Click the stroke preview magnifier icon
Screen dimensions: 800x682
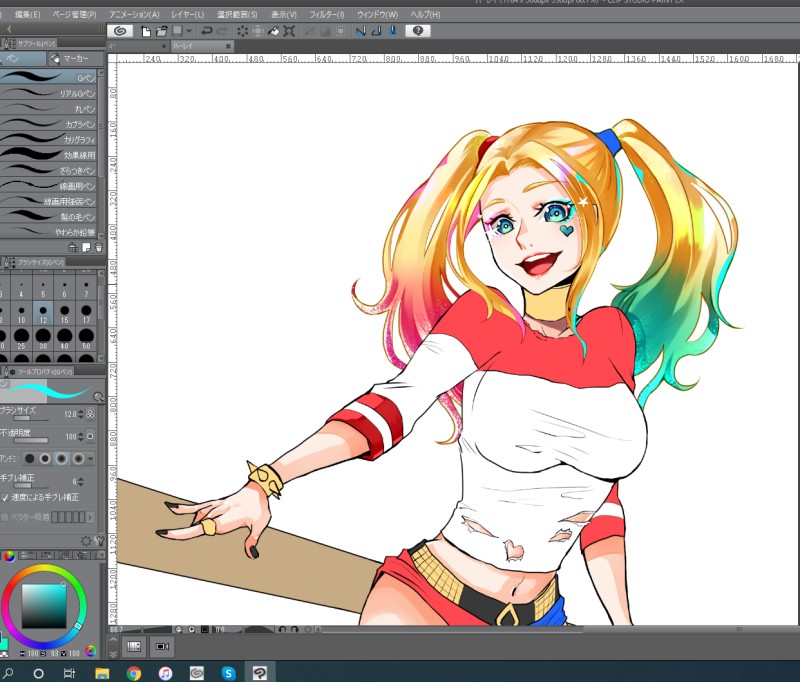coord(98,397)
